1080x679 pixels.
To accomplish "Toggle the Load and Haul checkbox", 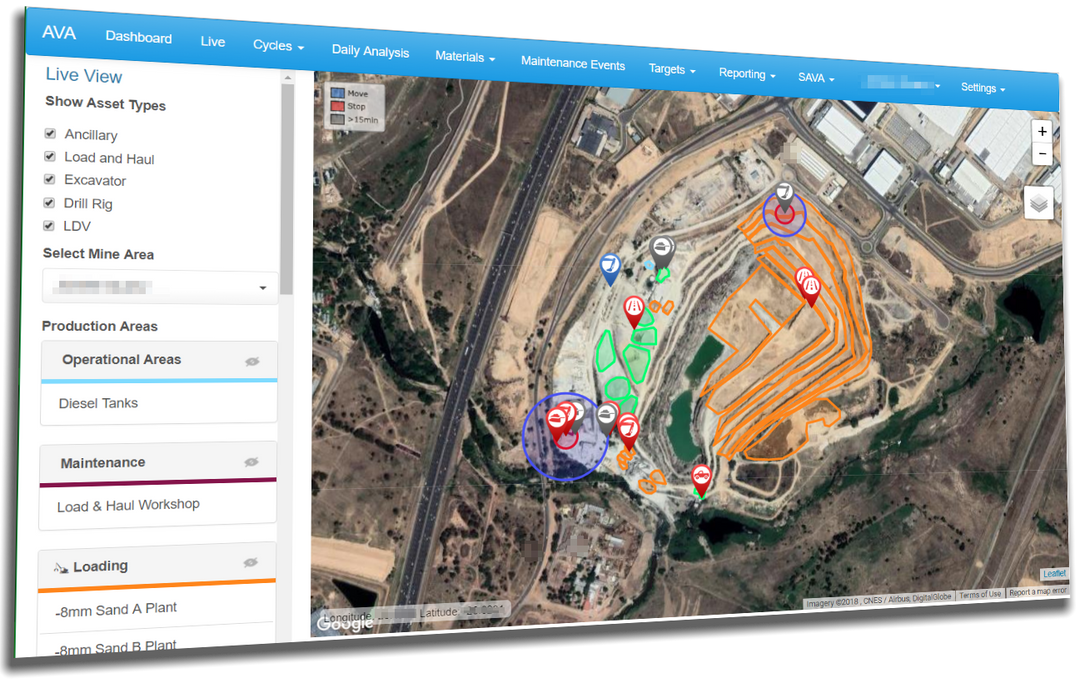I will click(x=50, y=156).
